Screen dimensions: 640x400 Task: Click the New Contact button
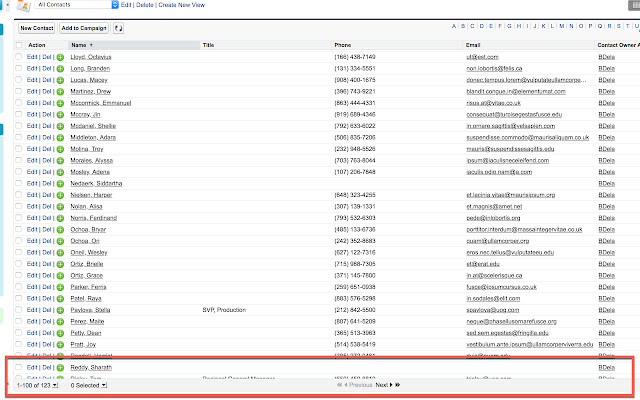[37, 28]
